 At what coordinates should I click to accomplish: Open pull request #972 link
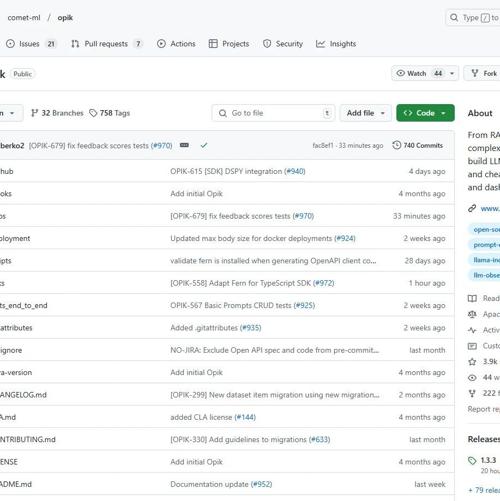[324, 283]
